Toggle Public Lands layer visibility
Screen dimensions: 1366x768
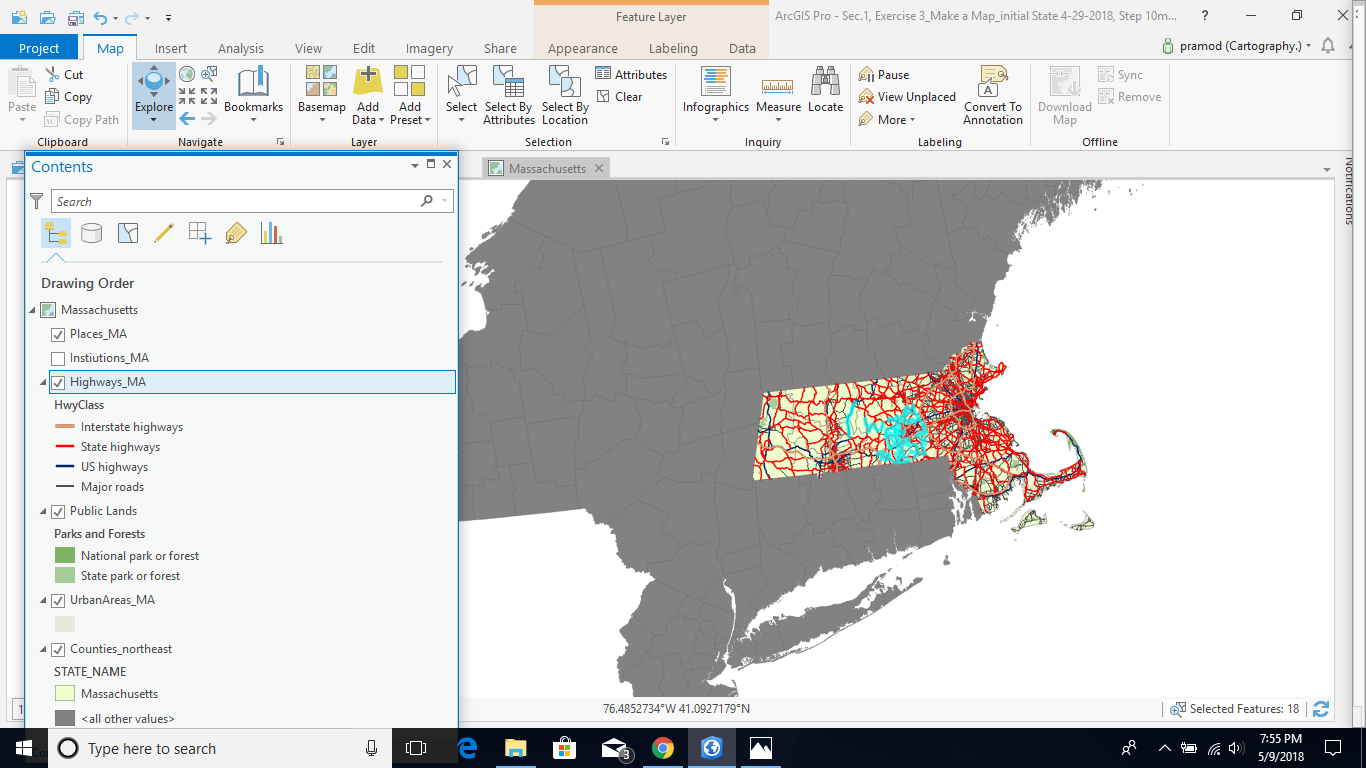click(58, 511)
